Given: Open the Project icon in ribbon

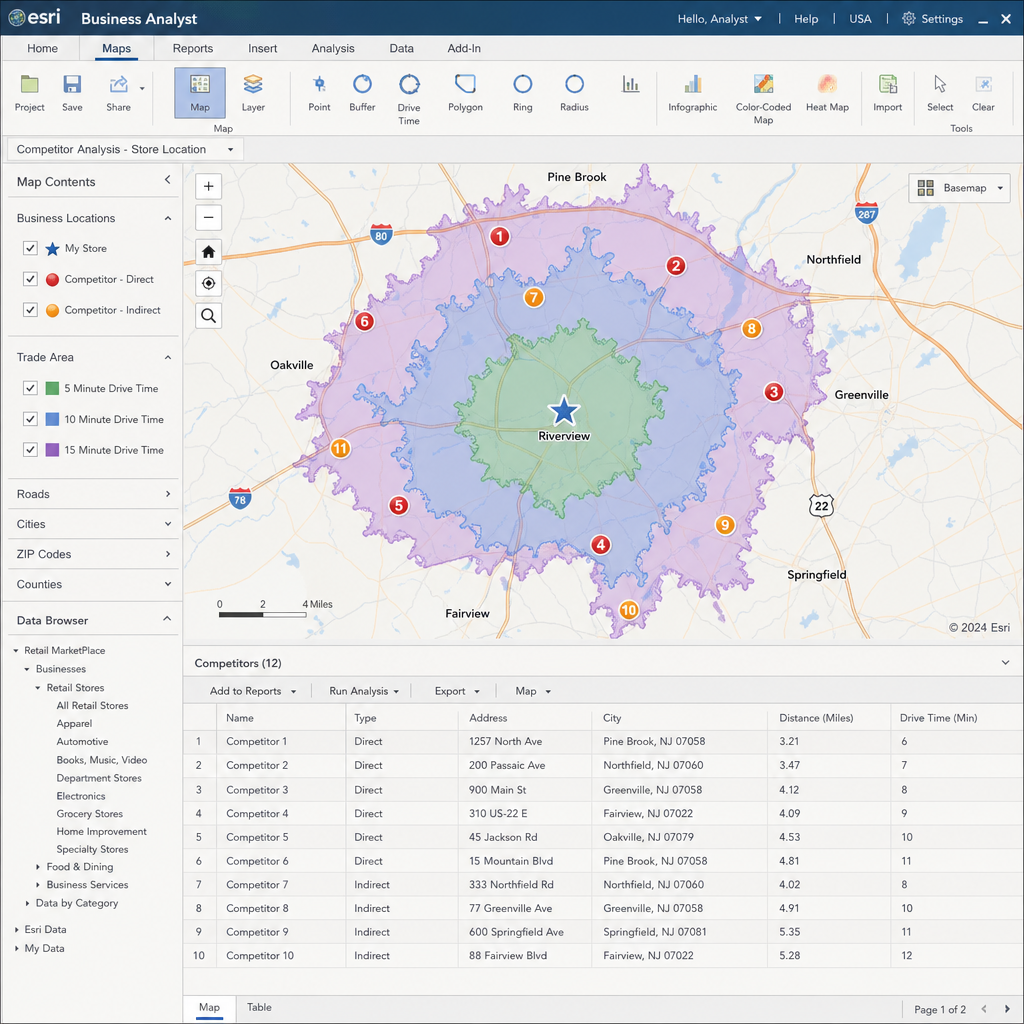Looking at the screenshot, I should [x=29, y=93].
